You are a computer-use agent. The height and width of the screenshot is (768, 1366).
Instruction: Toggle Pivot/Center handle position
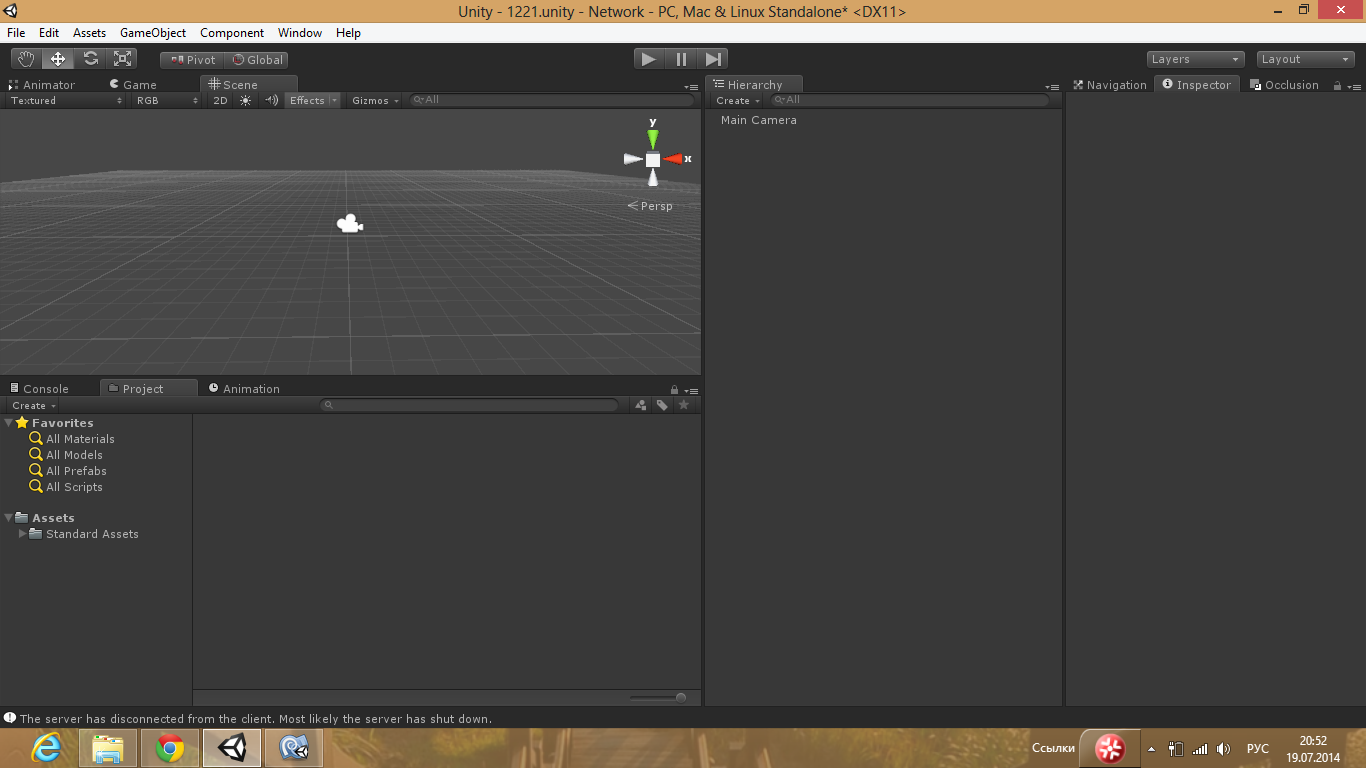pyautogui.click(x=192, y=60)
